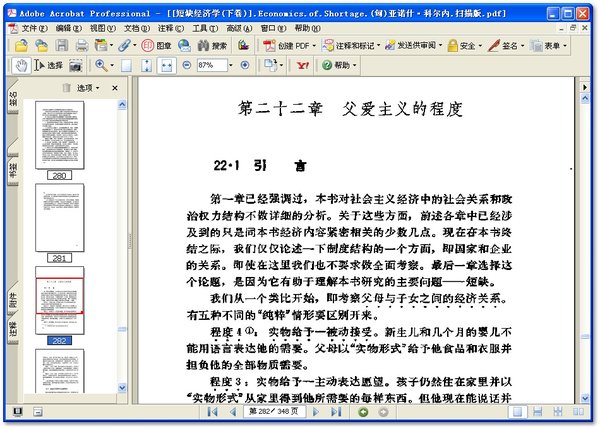Screen dimensions: 600x429
Task: Select the Hand tool
Action: click(x=21, y=65)
